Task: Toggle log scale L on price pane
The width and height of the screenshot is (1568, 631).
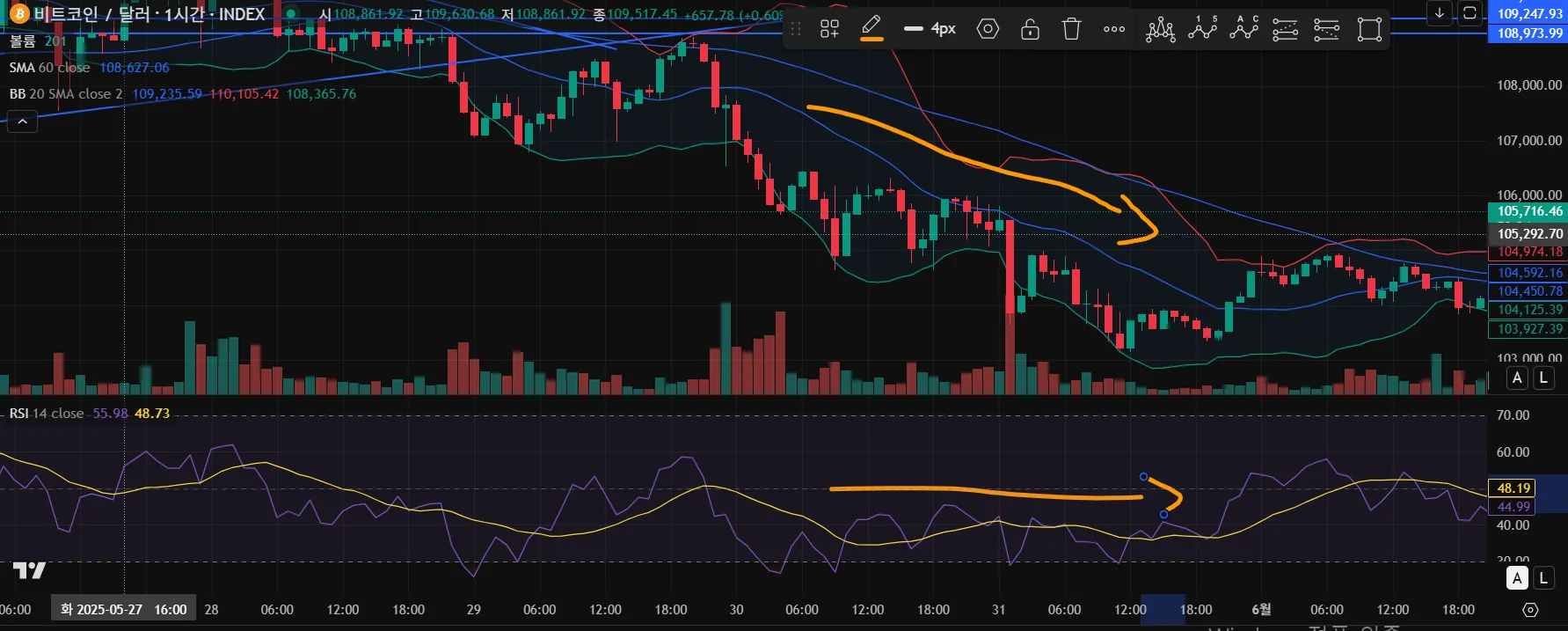Action: coord(1543,378)
